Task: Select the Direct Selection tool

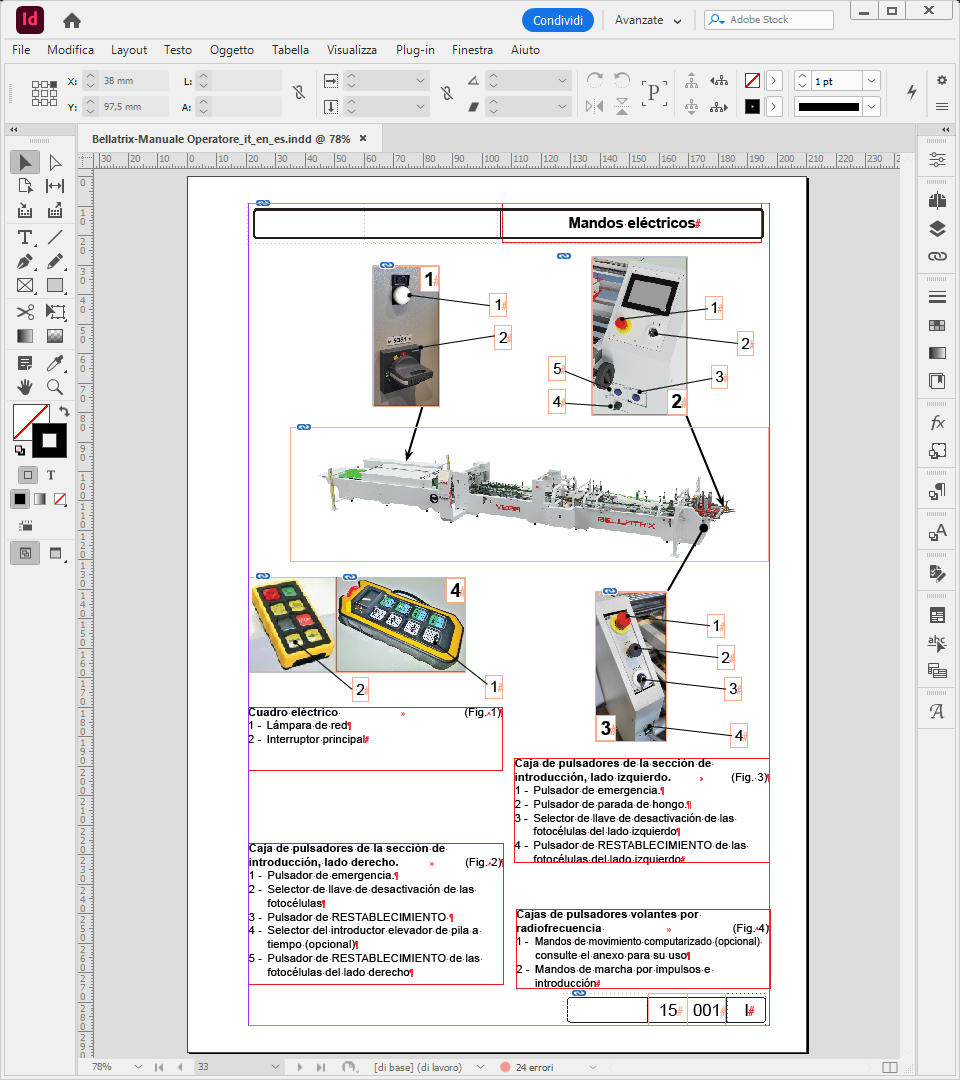Action: point(55,163)
